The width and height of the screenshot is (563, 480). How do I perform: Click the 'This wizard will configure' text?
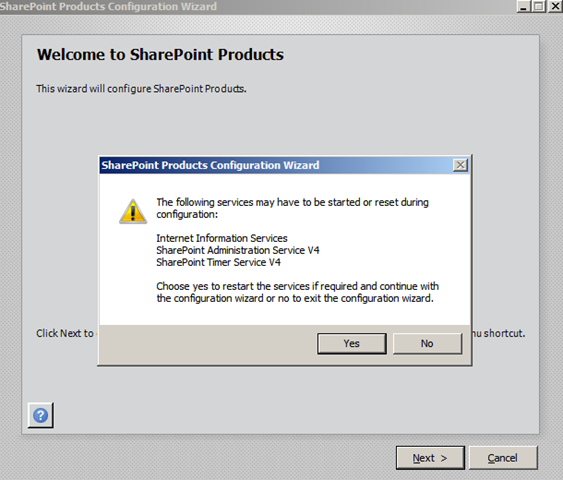[141, 89]
